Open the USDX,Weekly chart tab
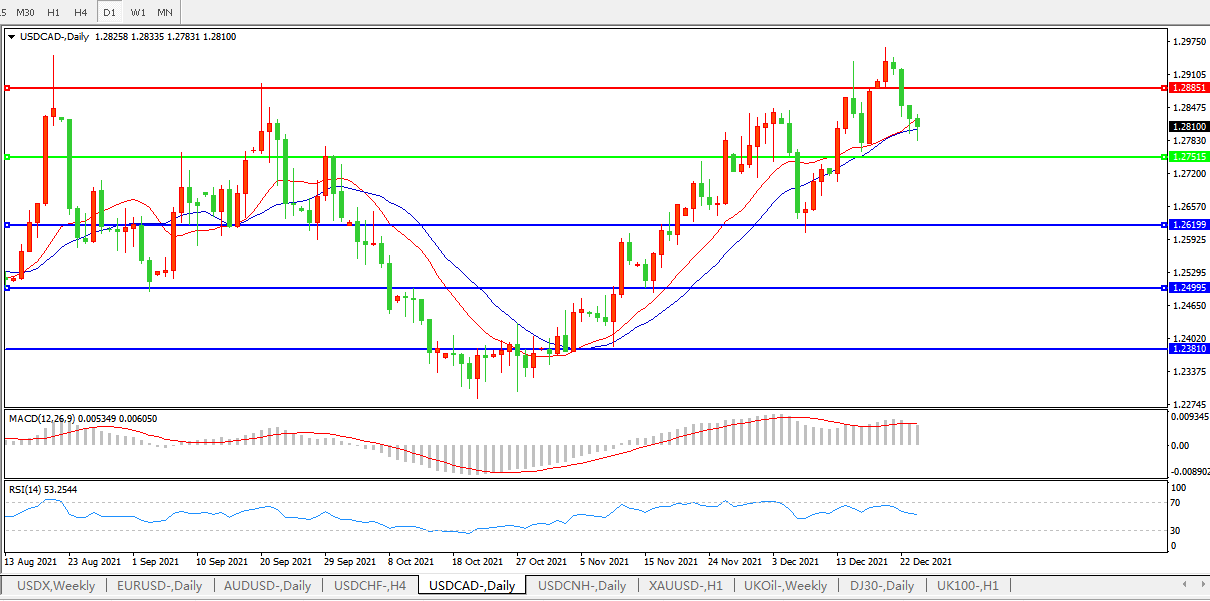The height and width of the screenshot is (601, 1210). [56, 586]
